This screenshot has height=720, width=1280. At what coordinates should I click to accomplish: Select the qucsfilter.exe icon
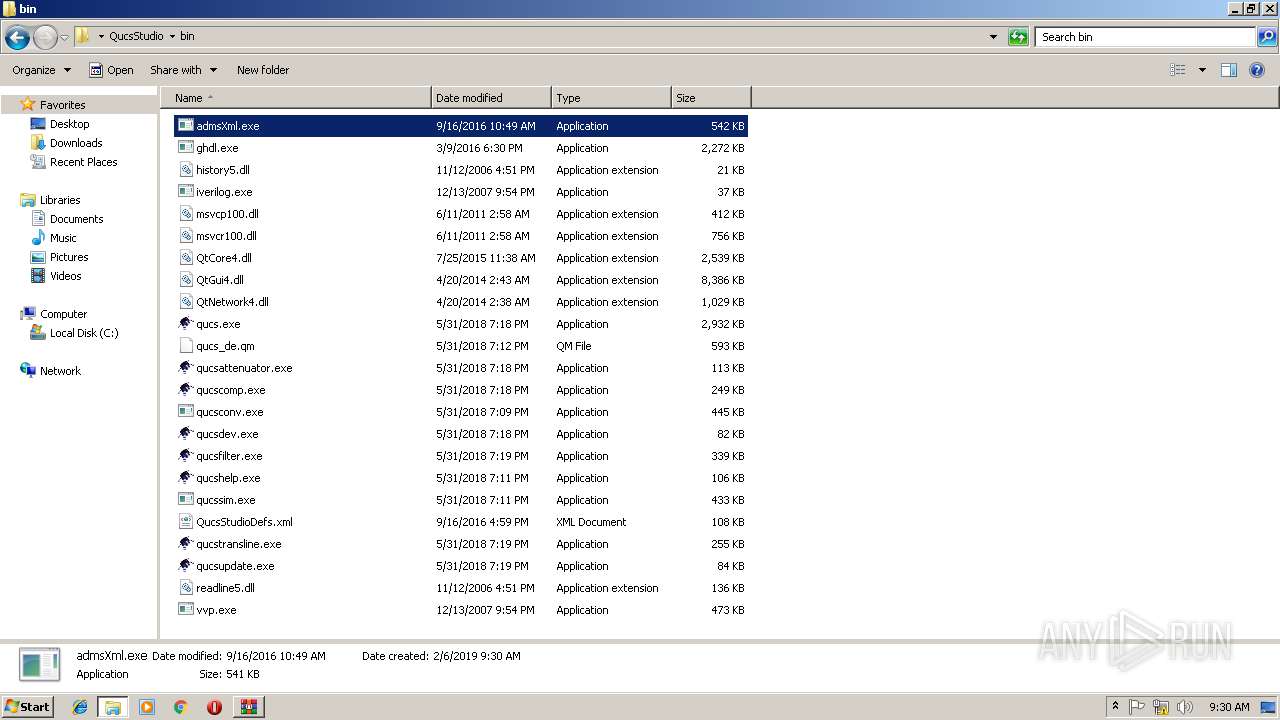(185, 456)
